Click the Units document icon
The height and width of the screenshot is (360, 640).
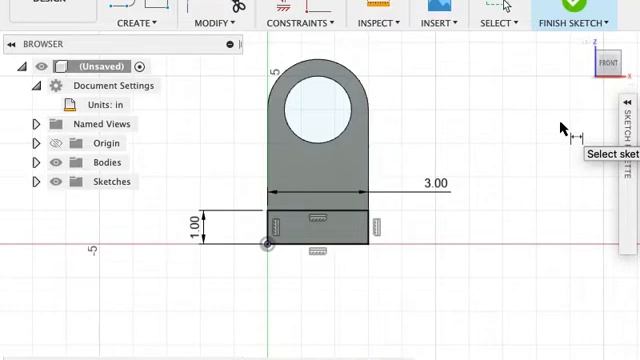[70, 105]
